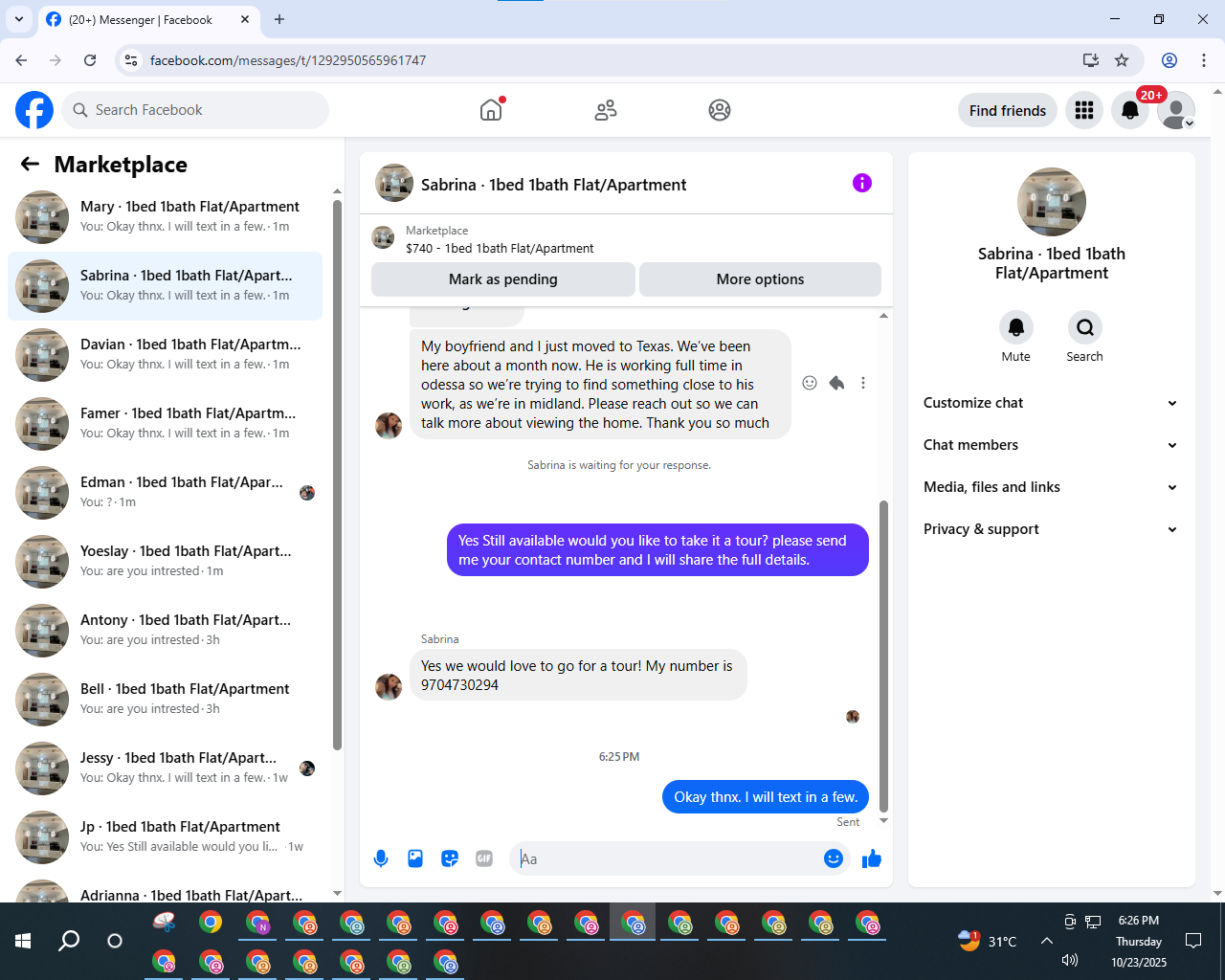Open the Cortana circle icon on taskbar

(x=115, y=941)
